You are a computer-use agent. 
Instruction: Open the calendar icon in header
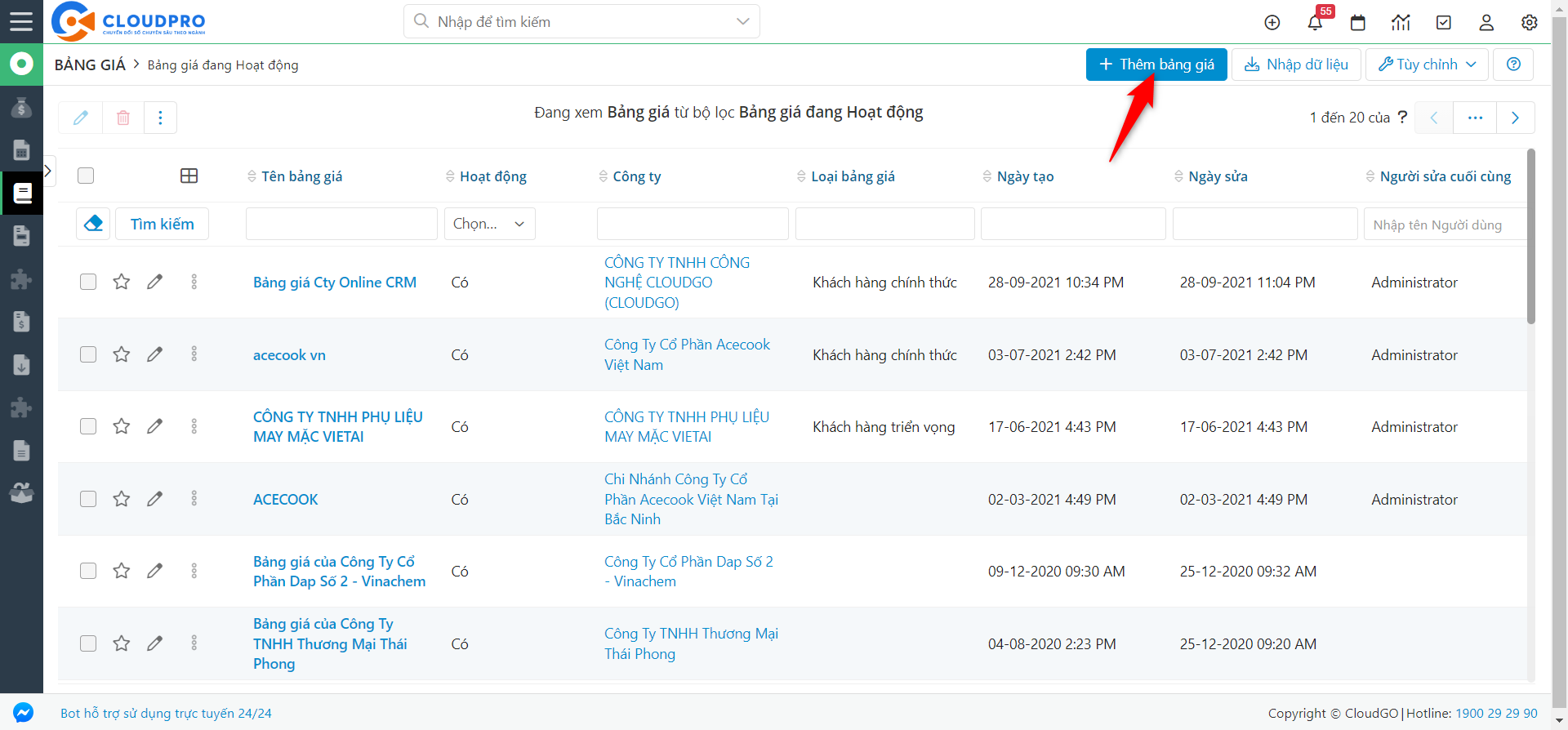[1358, 22]
